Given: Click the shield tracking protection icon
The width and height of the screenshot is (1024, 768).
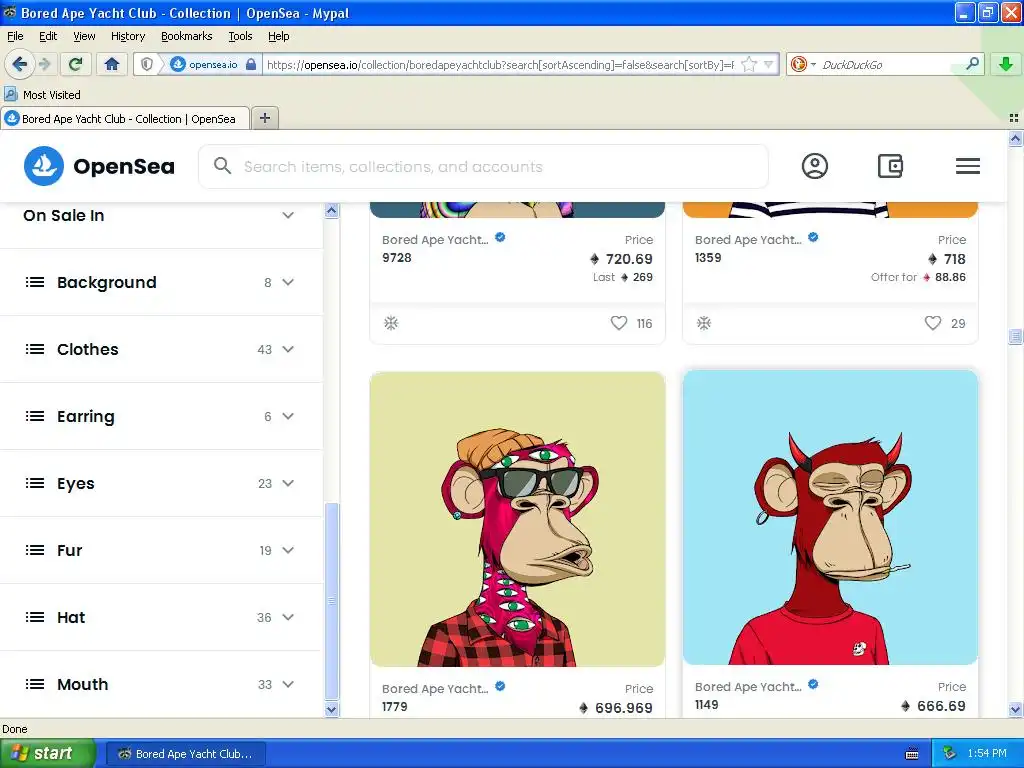Looking at the screenshot, I should pos(147,64).
